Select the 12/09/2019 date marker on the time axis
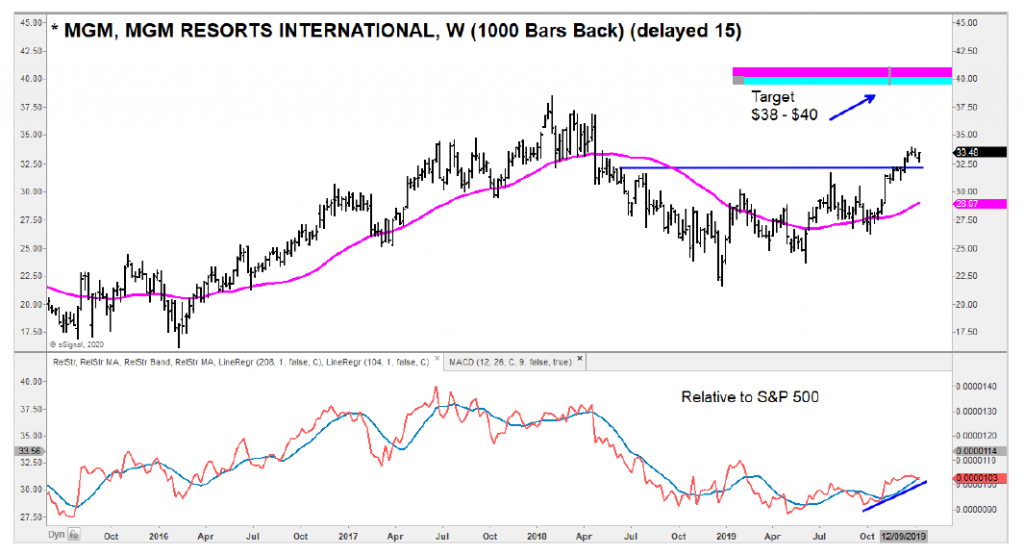 (903, 536)
